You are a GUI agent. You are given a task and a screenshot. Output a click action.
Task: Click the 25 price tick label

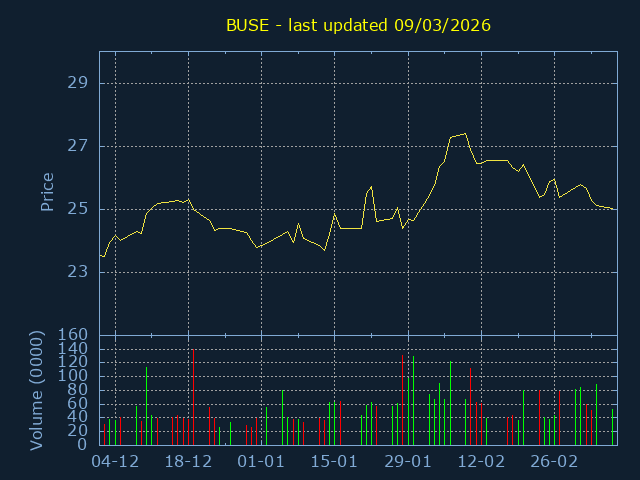pyautogui.click(x=77, y=209)
